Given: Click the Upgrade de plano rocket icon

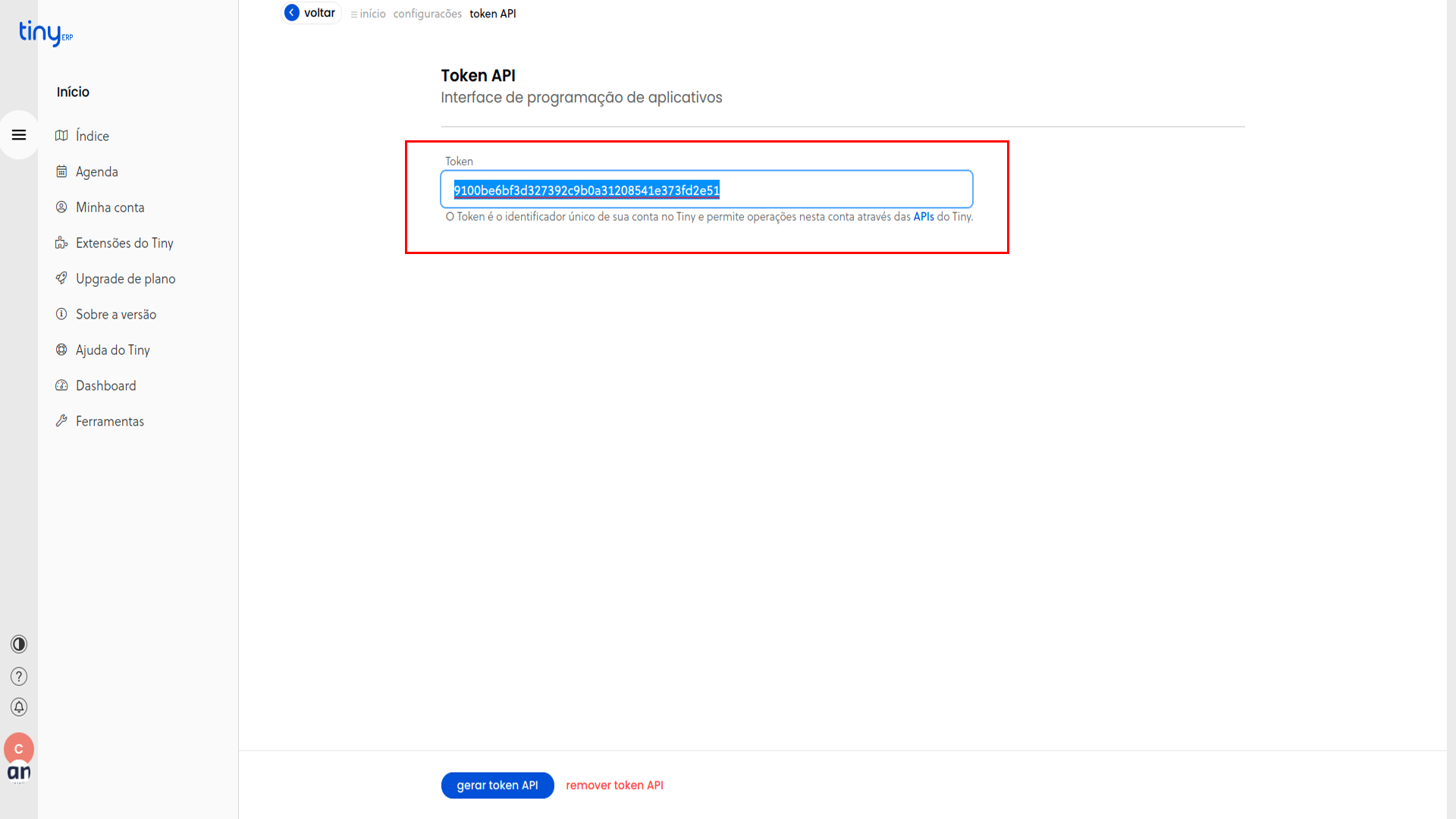Looking at the screenshot, I should point(61,278).
